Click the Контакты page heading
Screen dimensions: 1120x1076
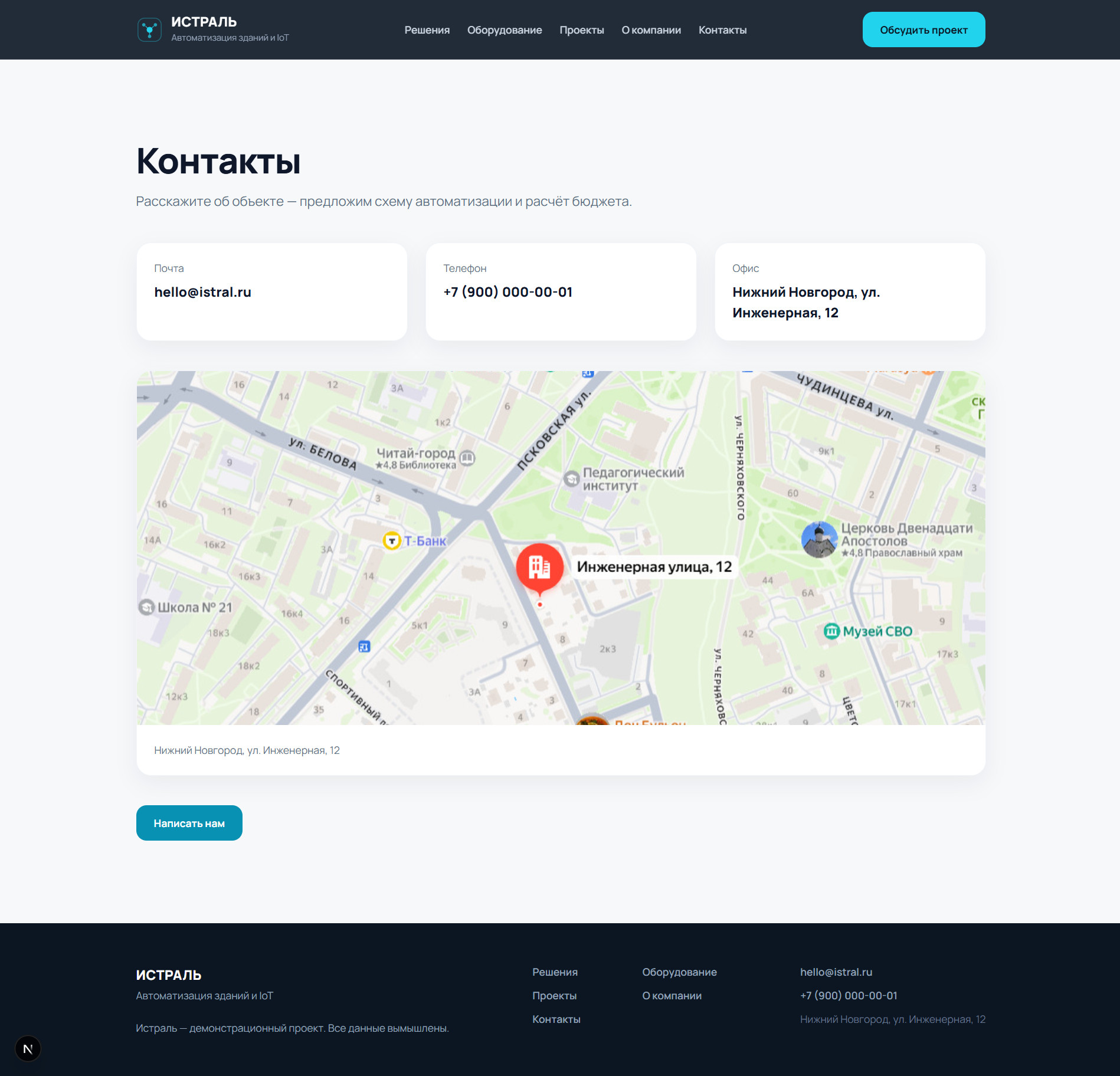tap(218, 161)
